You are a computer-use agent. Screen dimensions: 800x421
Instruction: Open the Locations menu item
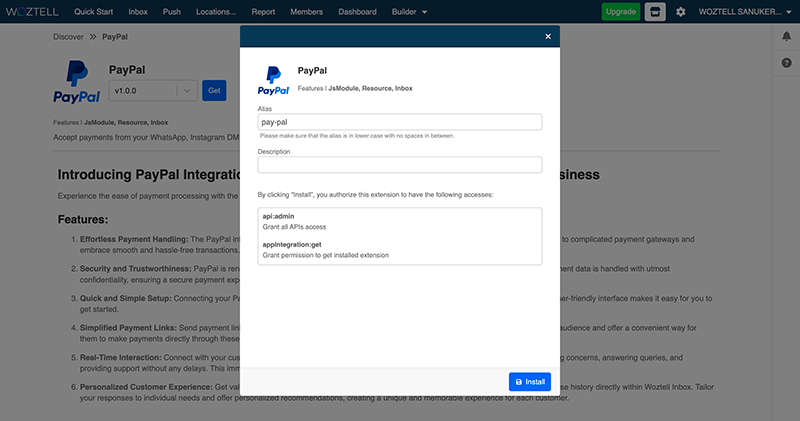coord(216,12)
